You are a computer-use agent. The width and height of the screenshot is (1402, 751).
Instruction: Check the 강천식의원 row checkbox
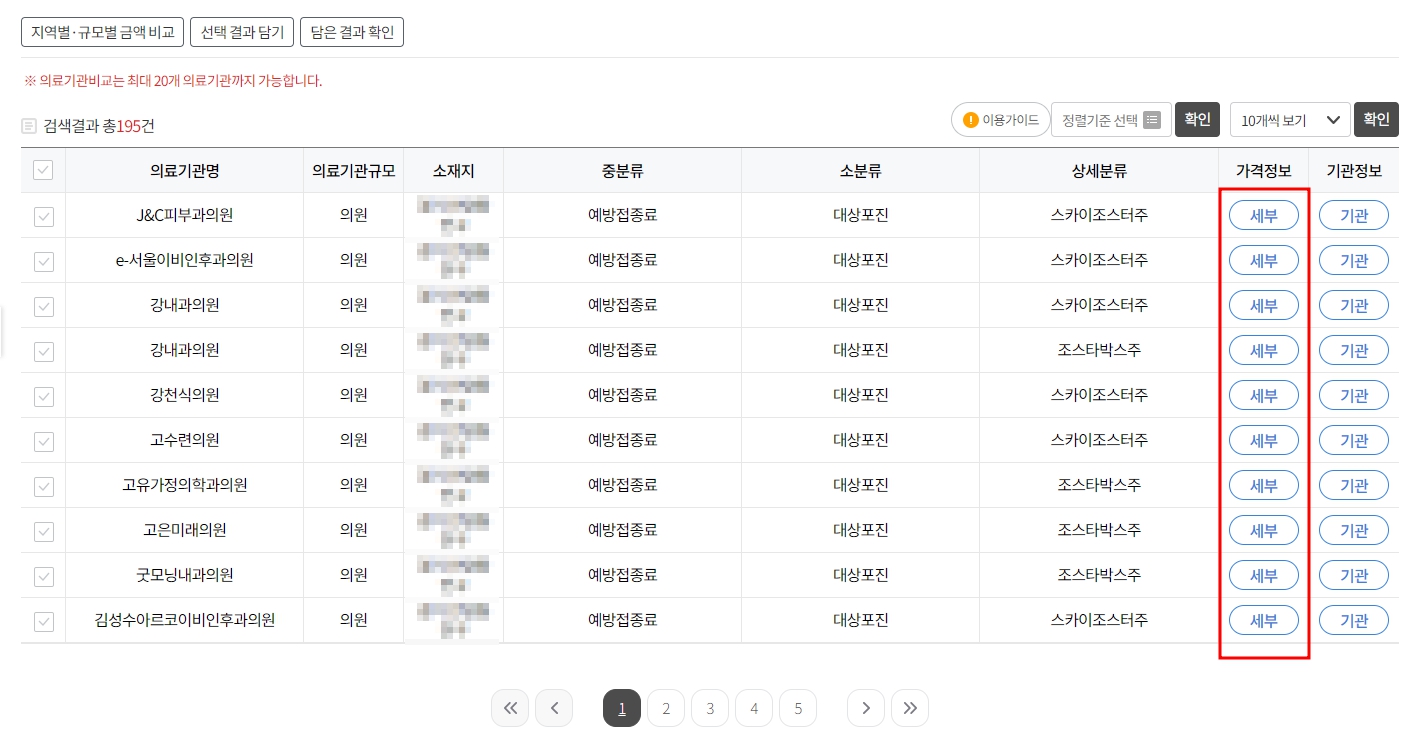tap(42, 395)
